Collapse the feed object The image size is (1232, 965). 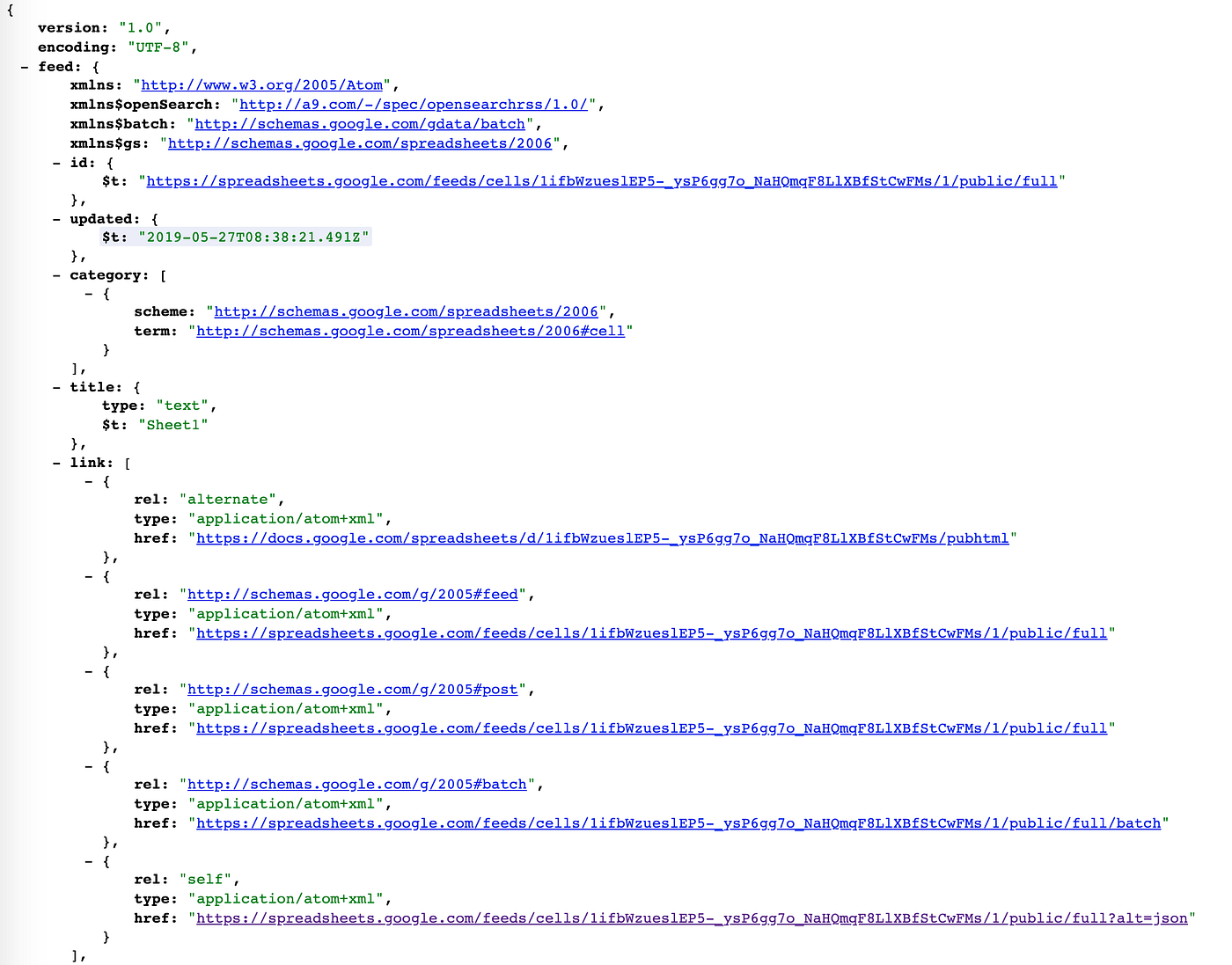click(25, 67)
